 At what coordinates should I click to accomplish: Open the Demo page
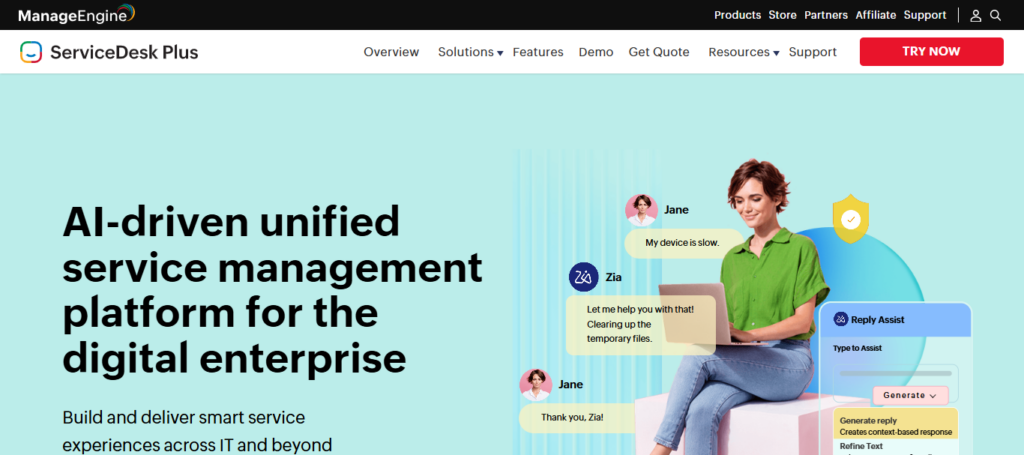[596, 52]
